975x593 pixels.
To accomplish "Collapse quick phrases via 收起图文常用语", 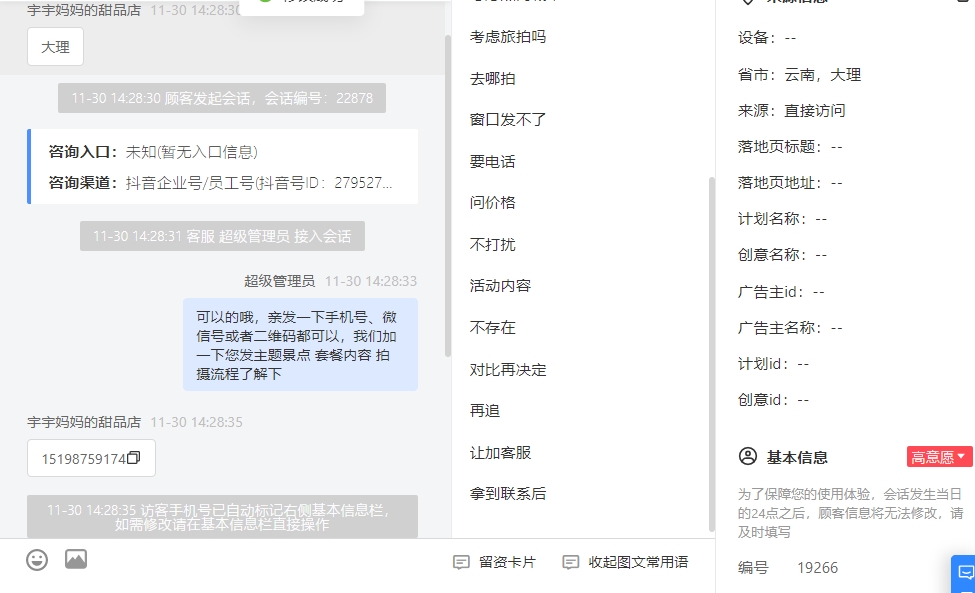I will (626, 563).
